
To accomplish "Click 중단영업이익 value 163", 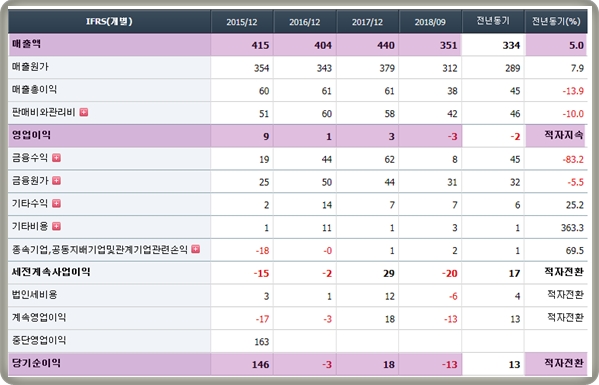I will click(x=262, y=342).
